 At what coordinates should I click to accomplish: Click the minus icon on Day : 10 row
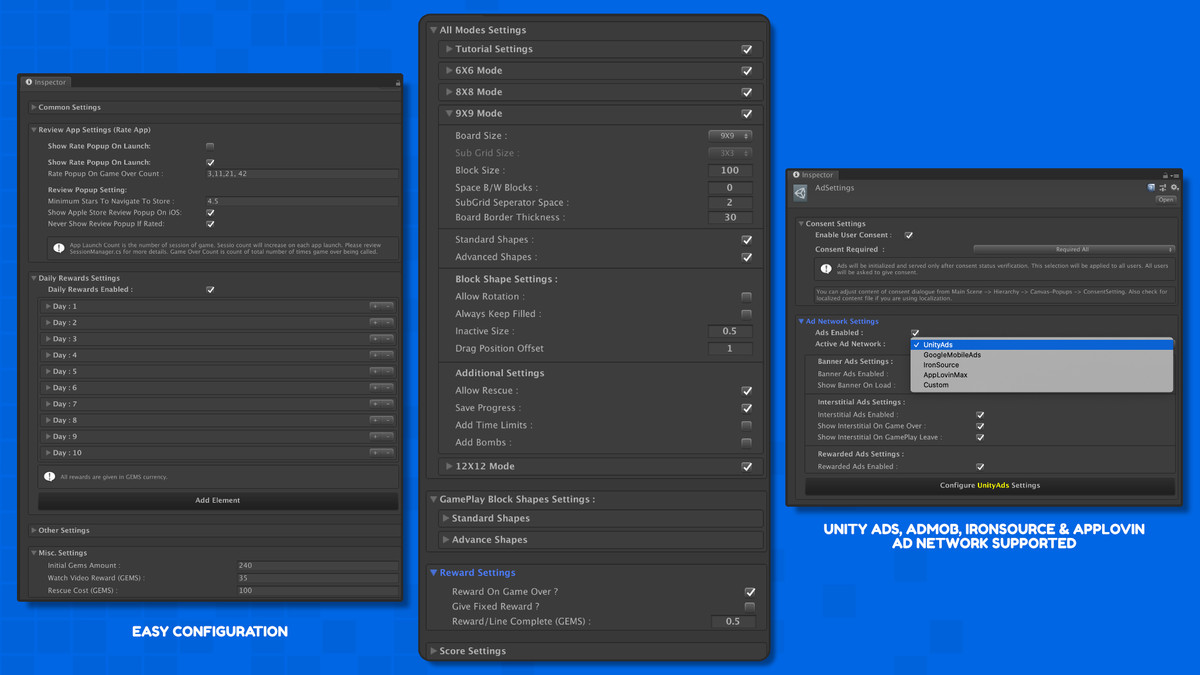388,453
